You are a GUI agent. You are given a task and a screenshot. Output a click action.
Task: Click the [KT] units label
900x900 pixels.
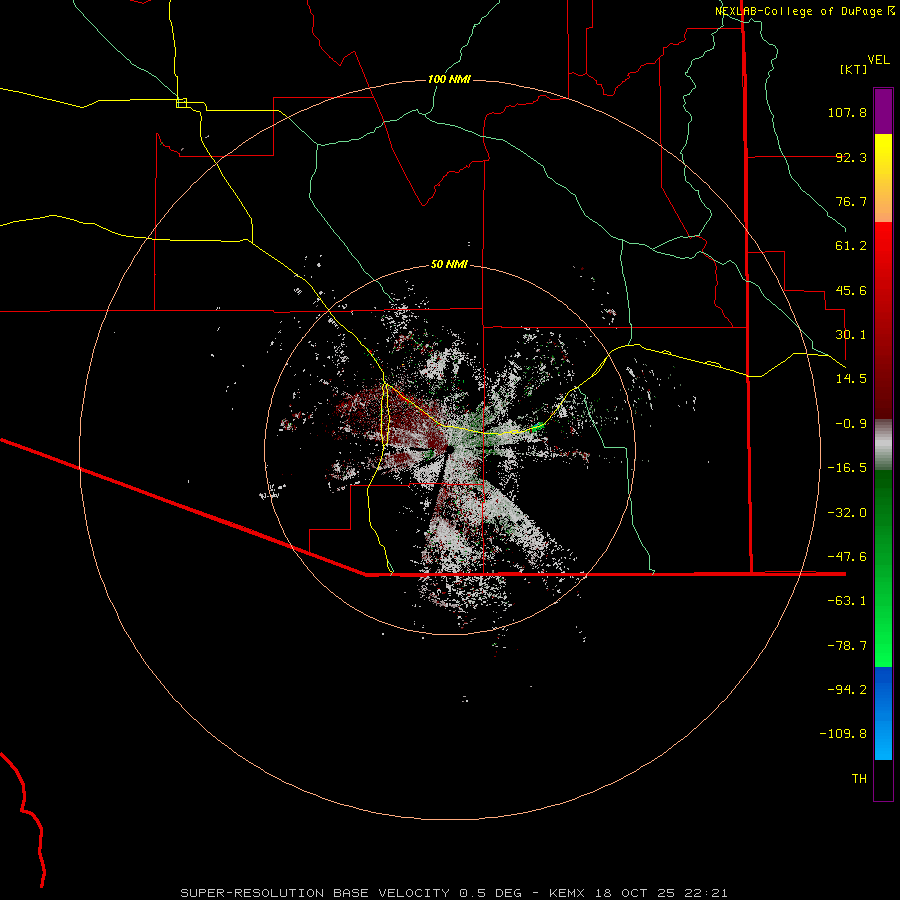click(854, 69)
